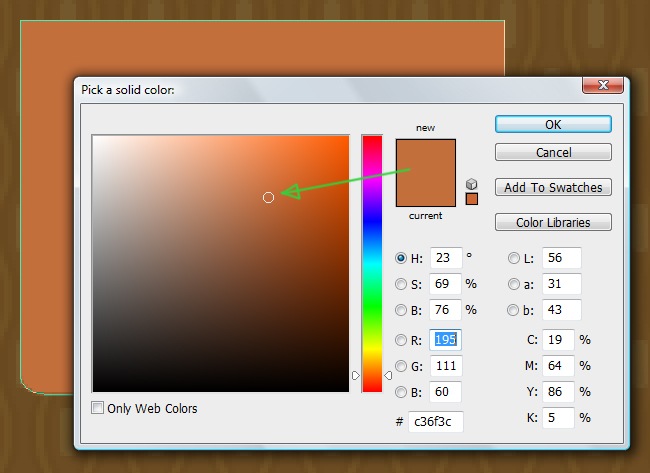The height and width of the screenshot is (473, 650).
Task: Click the rainbow hue slider strip
Action: pyautogui.click(x=372, y=262)
